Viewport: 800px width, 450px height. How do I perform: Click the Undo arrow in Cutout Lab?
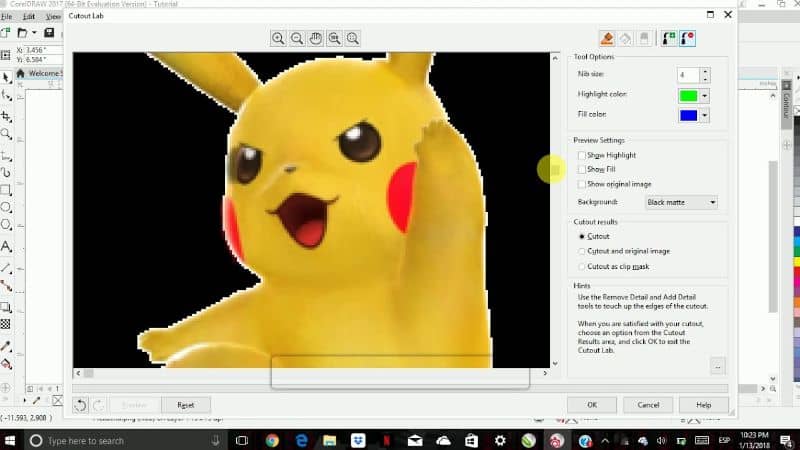click(80, 405)
